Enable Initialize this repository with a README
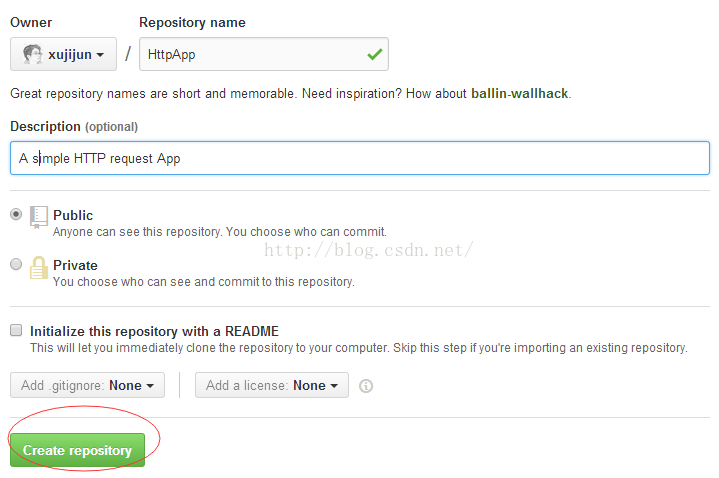The height and width of the screenshot is (478, 719). click(16, 330)
